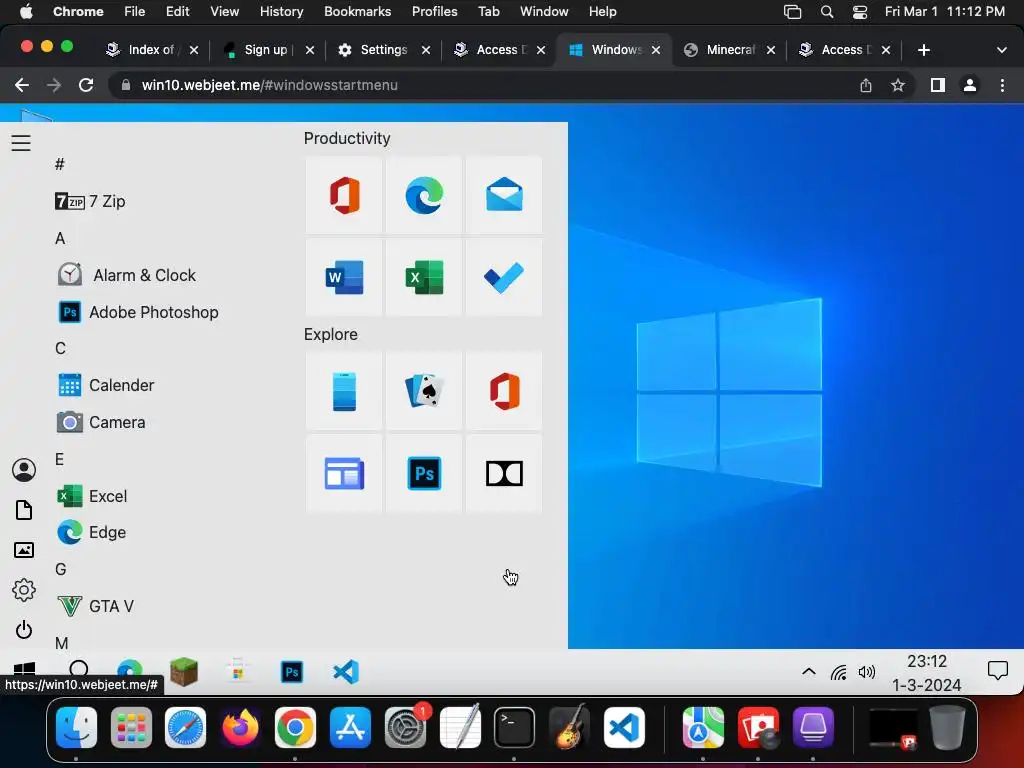
Task: Click the taskbar search circle icon
Action: 78,669
